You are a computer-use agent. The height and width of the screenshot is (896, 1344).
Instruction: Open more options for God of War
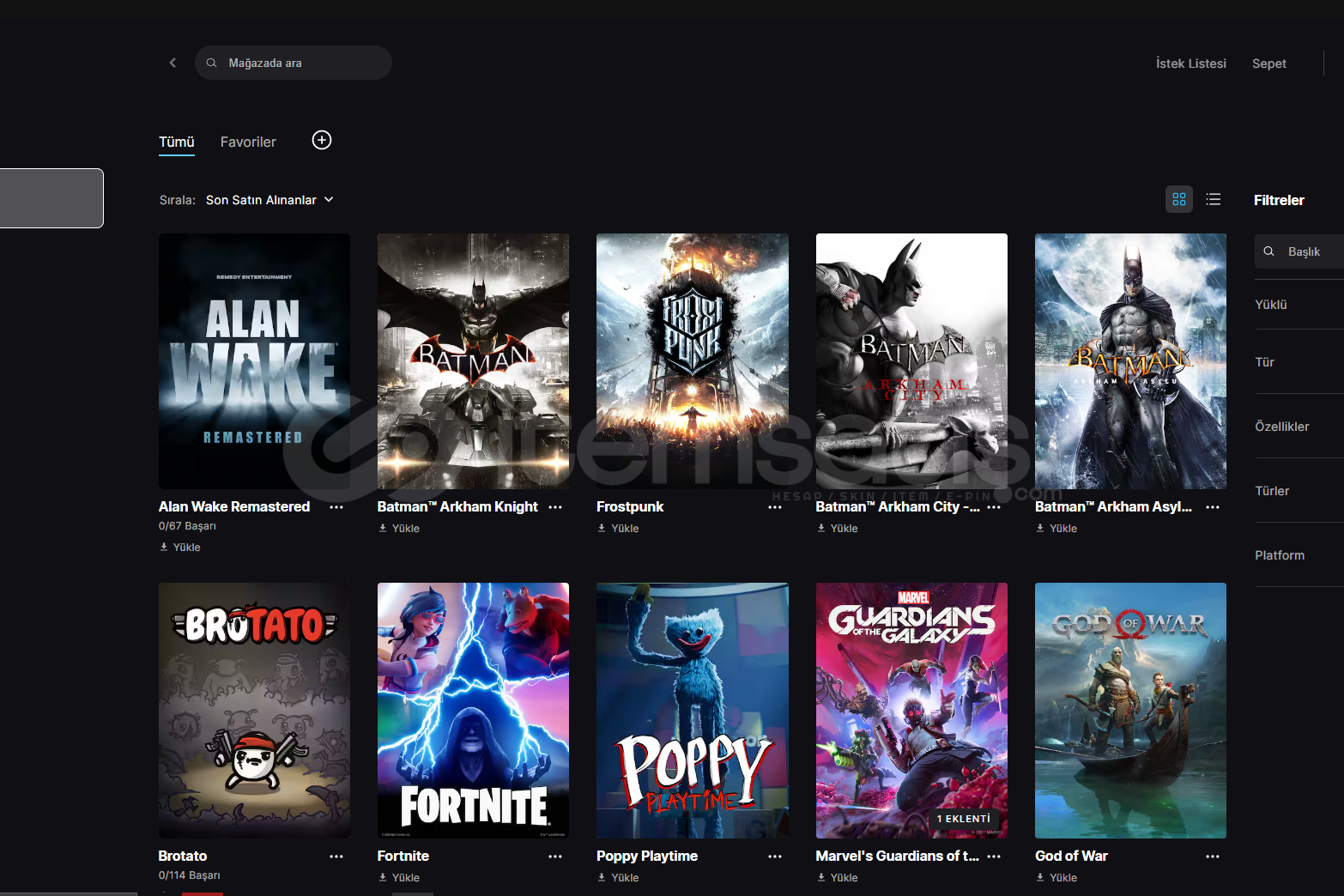pos(1213,857)
